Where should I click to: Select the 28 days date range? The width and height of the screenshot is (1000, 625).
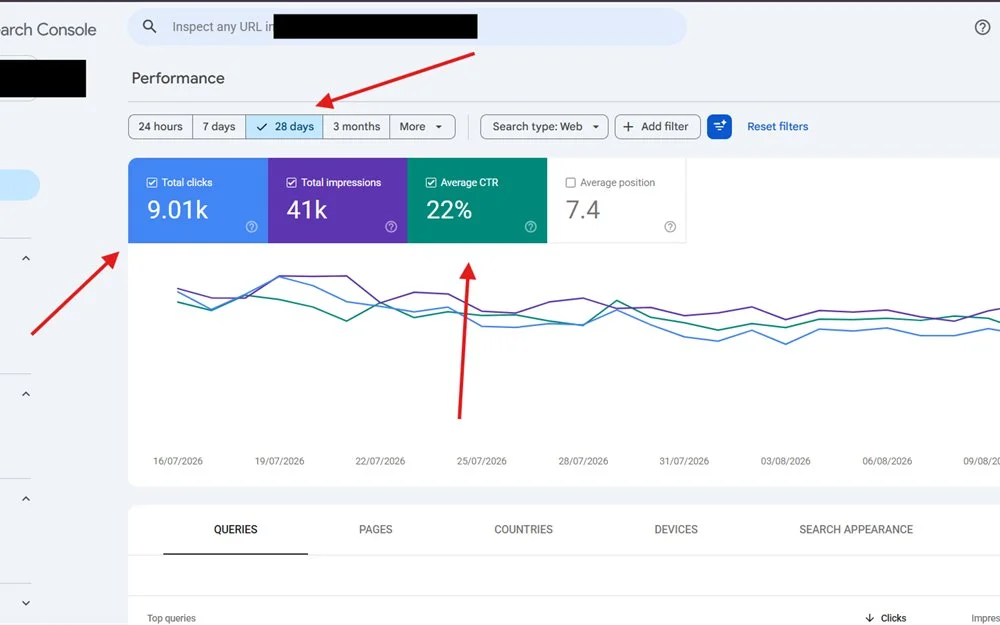284,126
